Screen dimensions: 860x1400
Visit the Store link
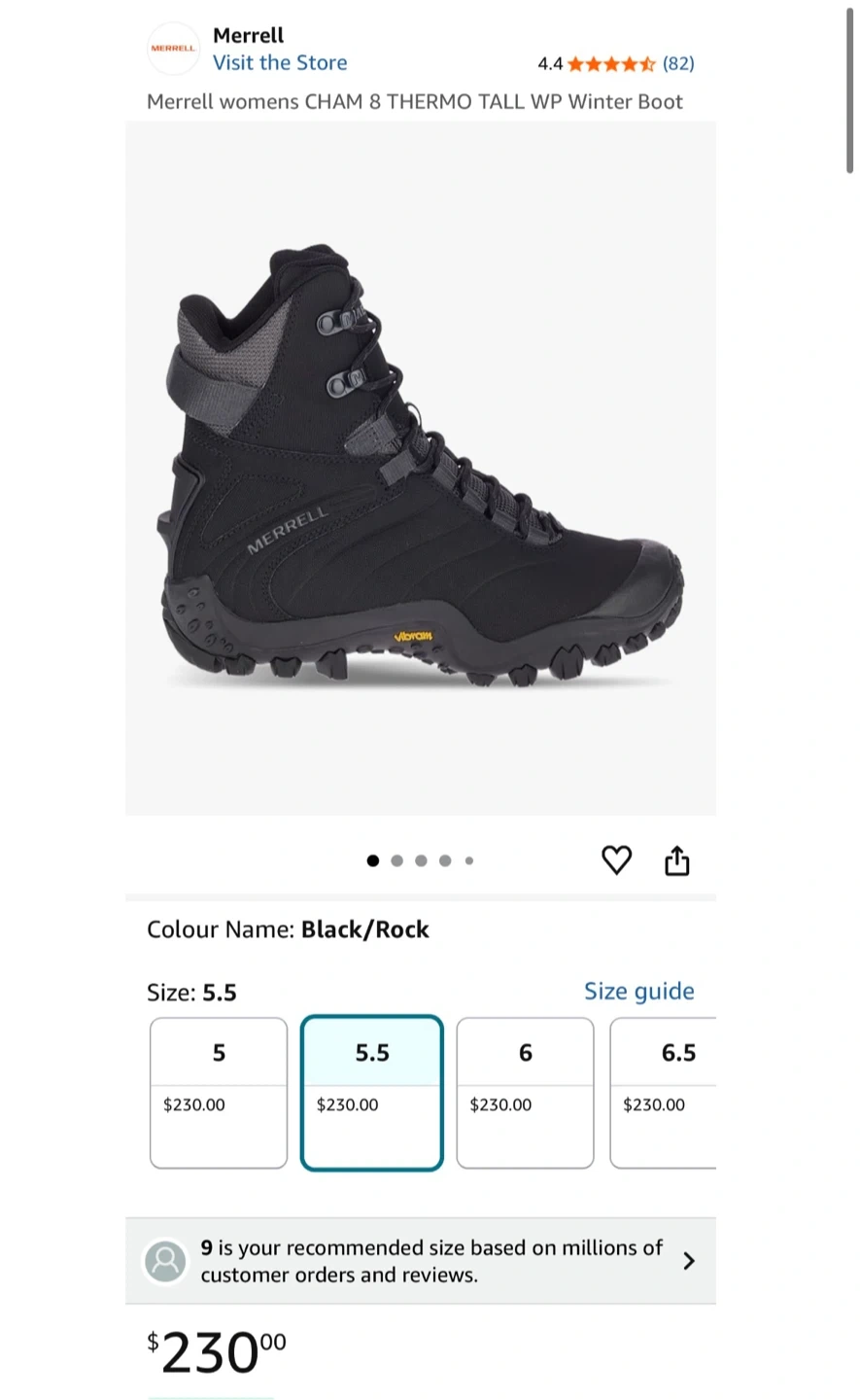(x=280, y=63)
